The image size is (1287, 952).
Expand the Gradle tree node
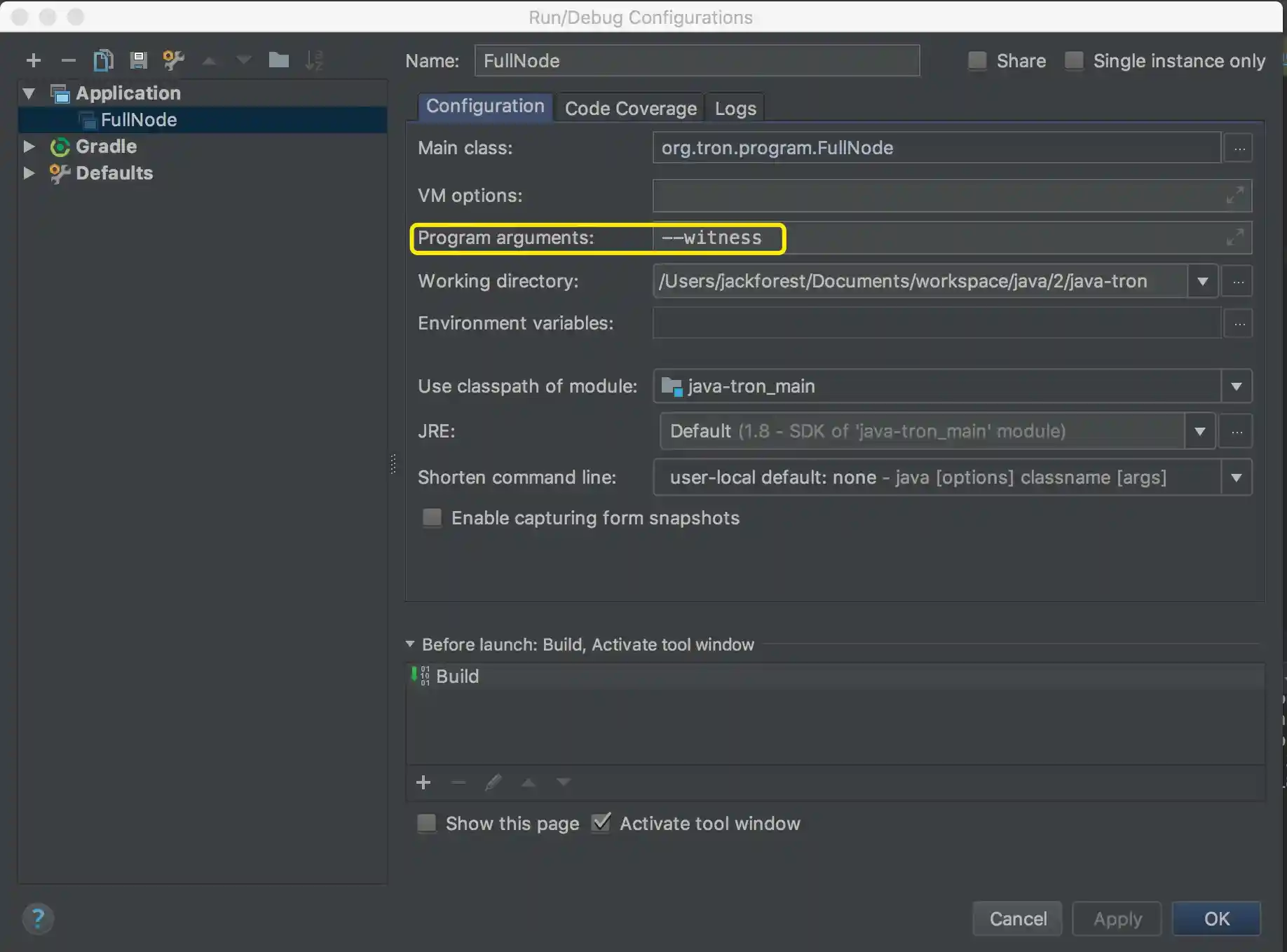coord(29,147)
